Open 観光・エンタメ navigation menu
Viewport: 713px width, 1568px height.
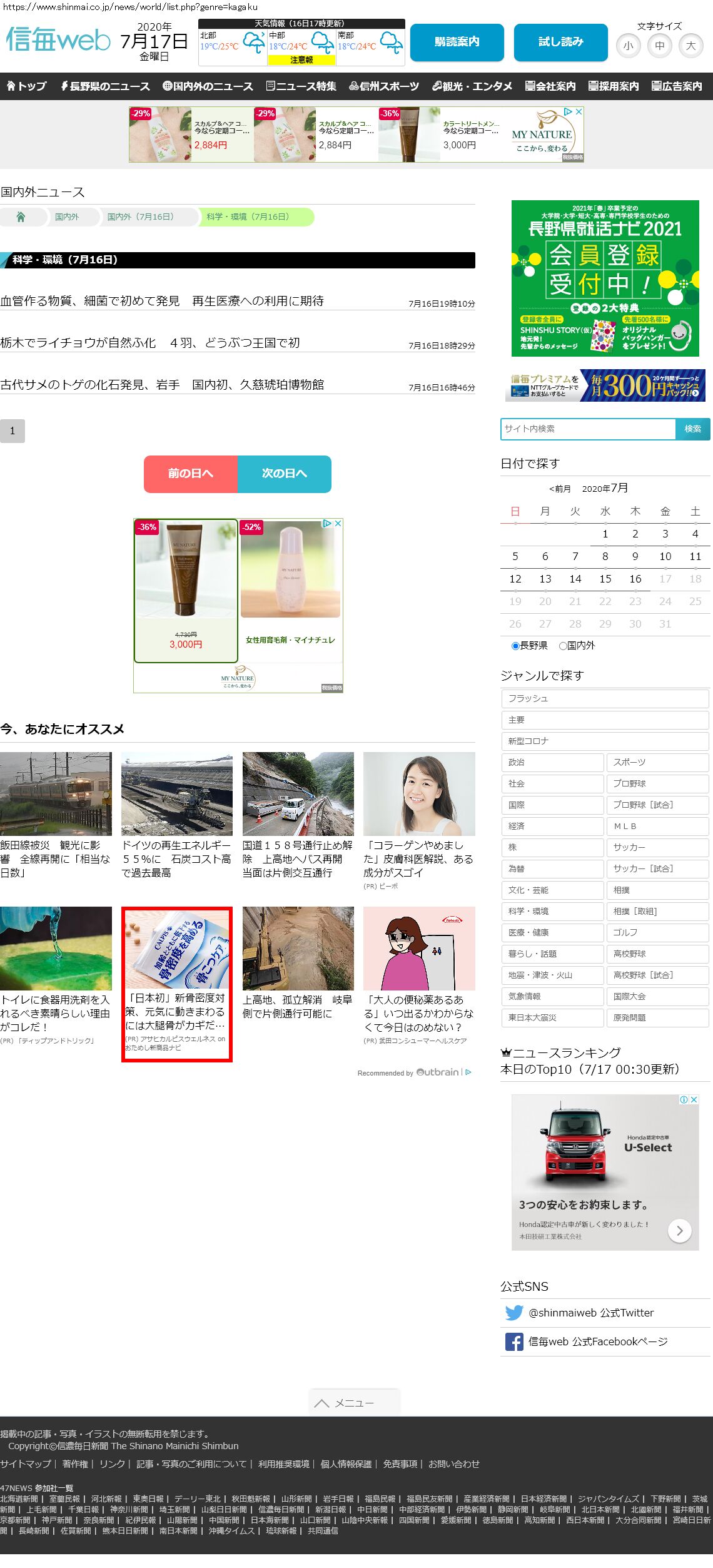[472, 86]
